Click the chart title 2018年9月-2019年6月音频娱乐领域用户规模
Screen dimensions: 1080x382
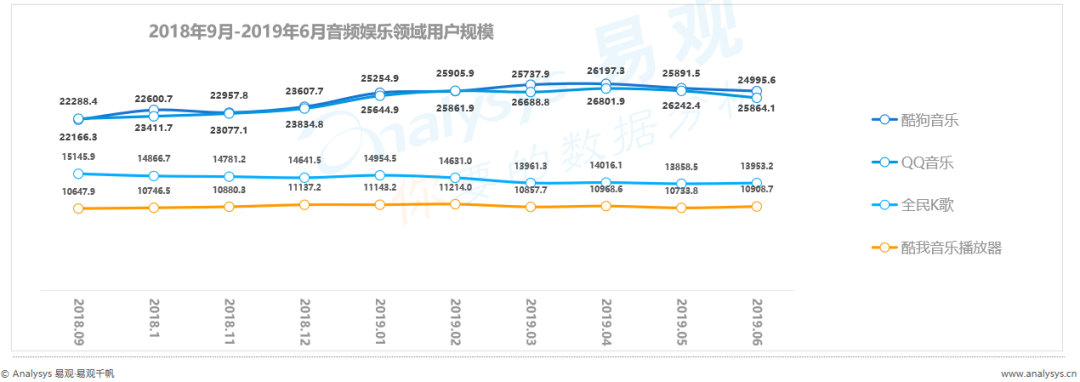(x=322, y=32)
